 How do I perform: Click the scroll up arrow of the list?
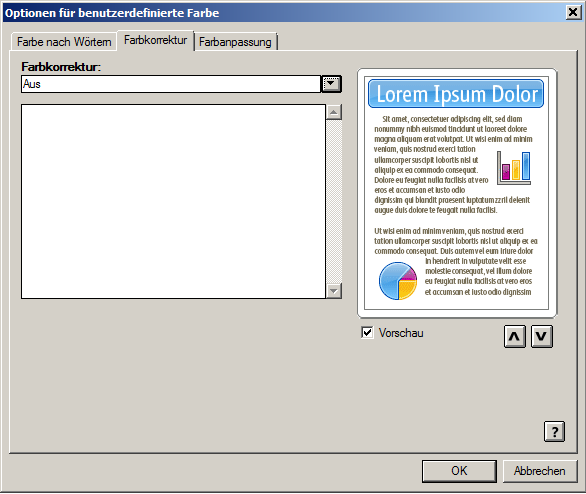pos(334,112)
